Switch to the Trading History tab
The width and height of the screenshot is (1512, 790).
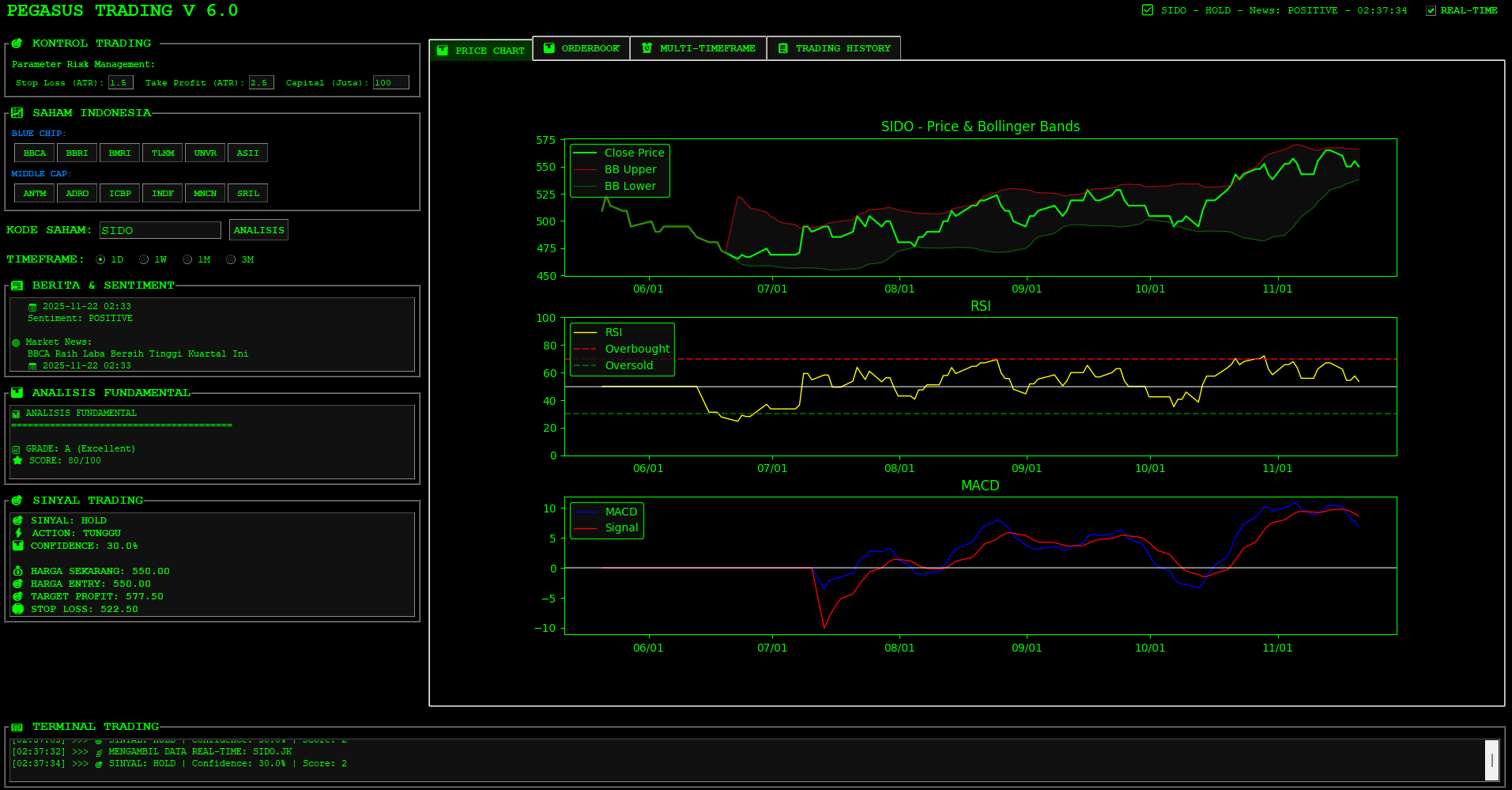[834, 48]
